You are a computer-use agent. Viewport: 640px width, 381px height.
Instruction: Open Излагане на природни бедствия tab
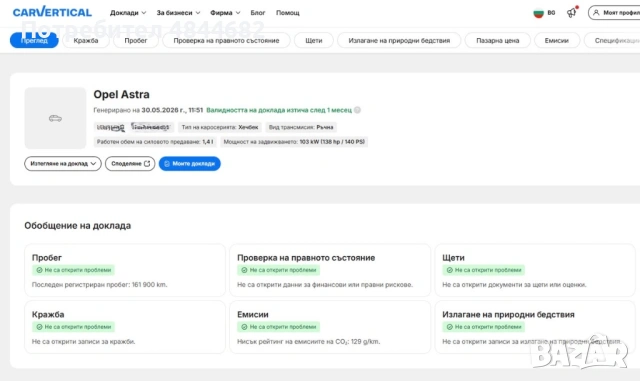(399, 40)
